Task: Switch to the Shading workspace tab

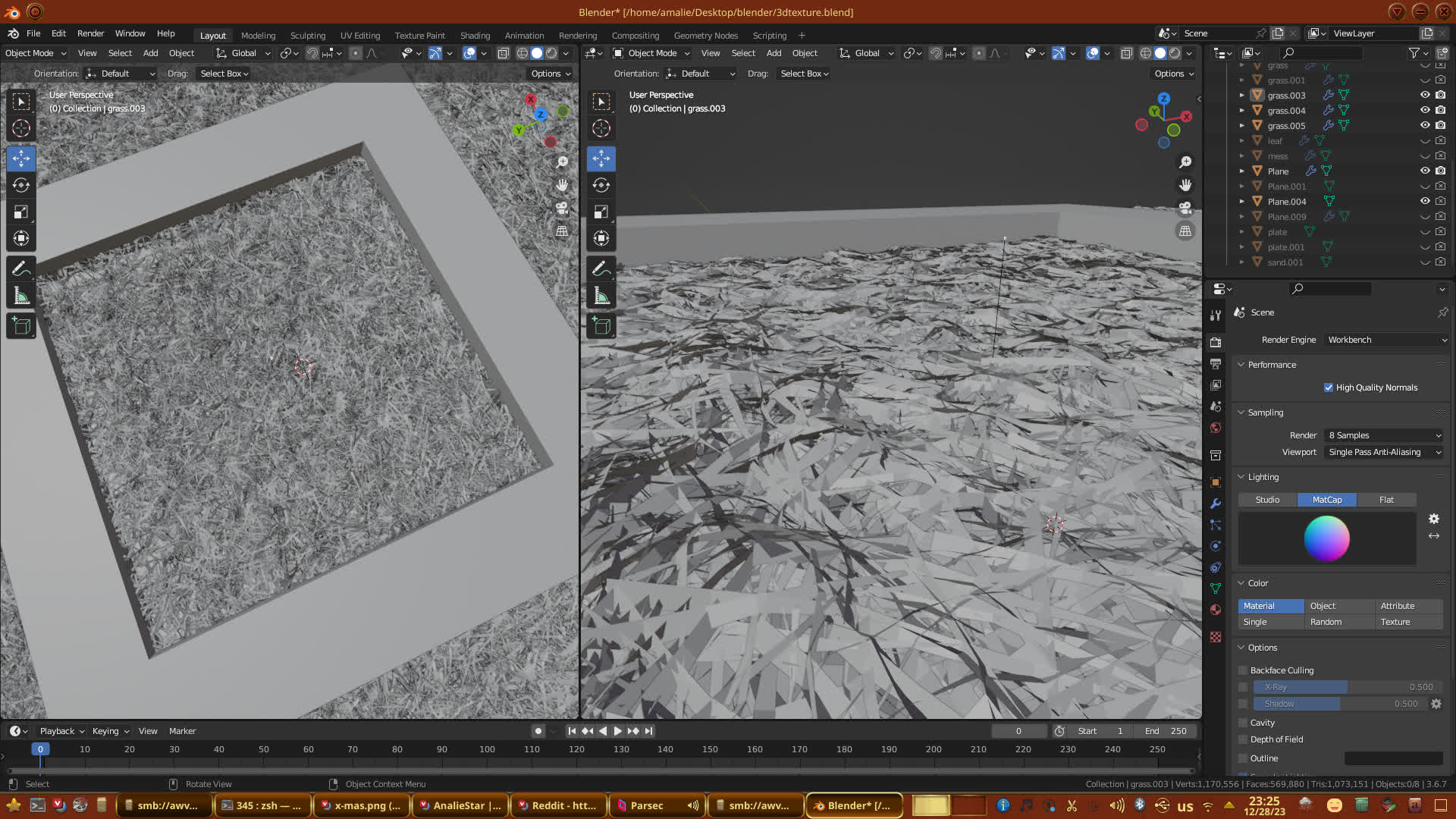Action: tap(475, 36)
